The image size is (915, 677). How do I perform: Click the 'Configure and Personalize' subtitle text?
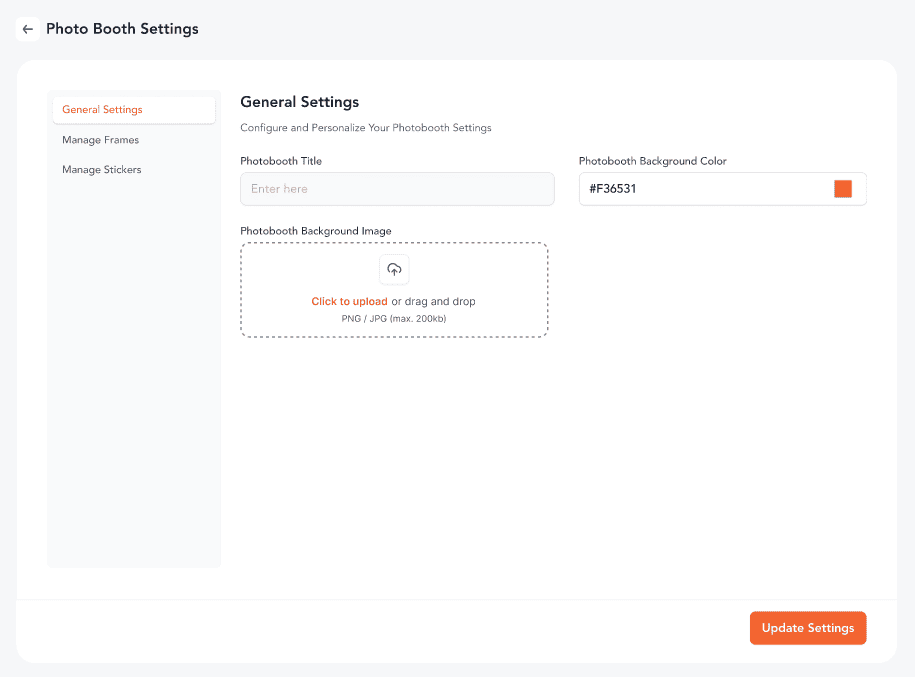point(366,128)
